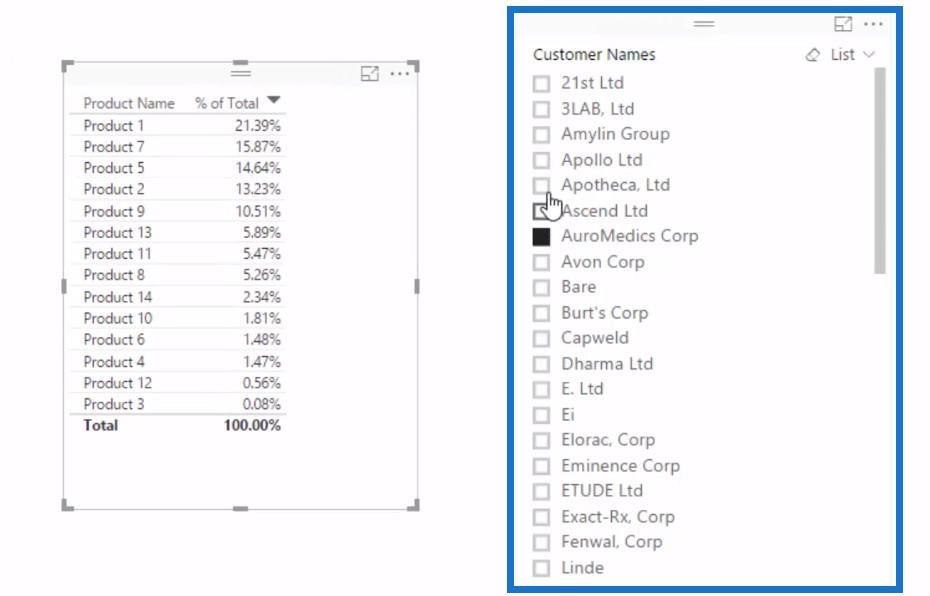Select the Dharma Ltd checkbox
930x596 pixels.
[541, 364]
